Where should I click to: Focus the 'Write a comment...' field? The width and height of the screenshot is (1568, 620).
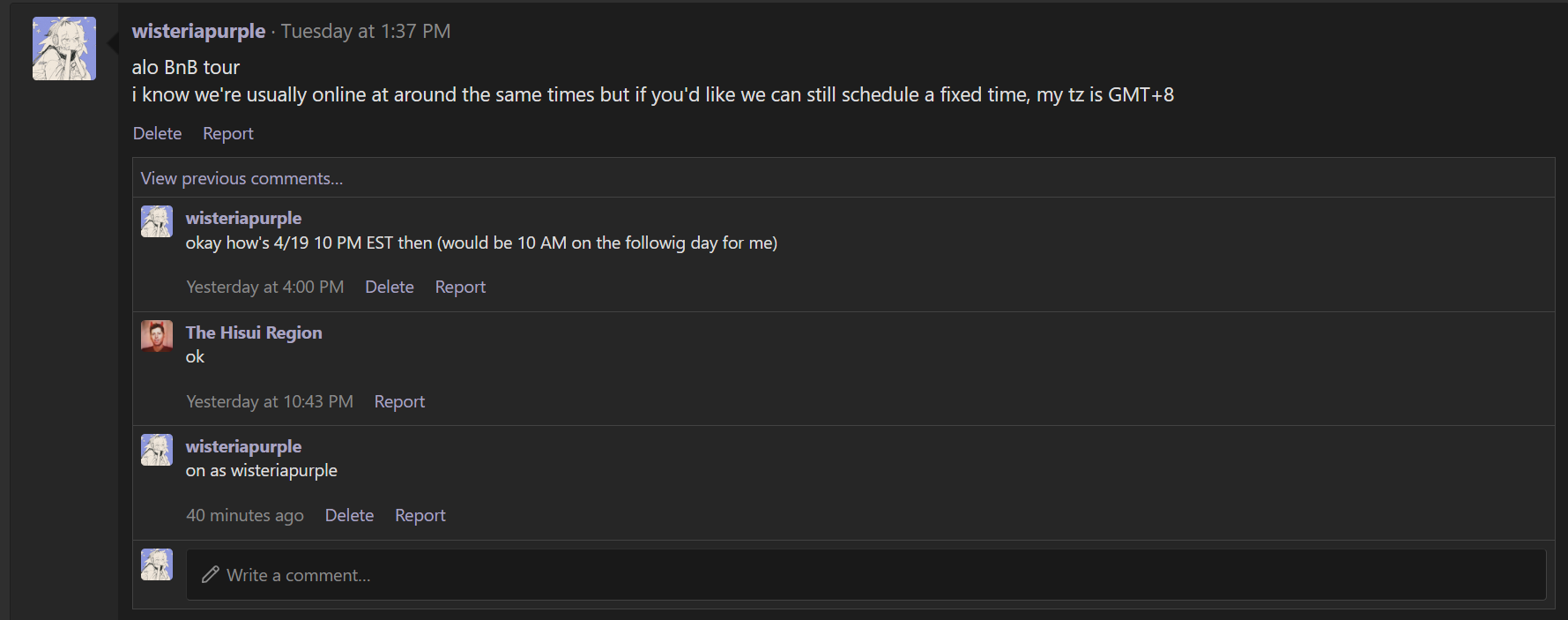click(x=864, y=575)
